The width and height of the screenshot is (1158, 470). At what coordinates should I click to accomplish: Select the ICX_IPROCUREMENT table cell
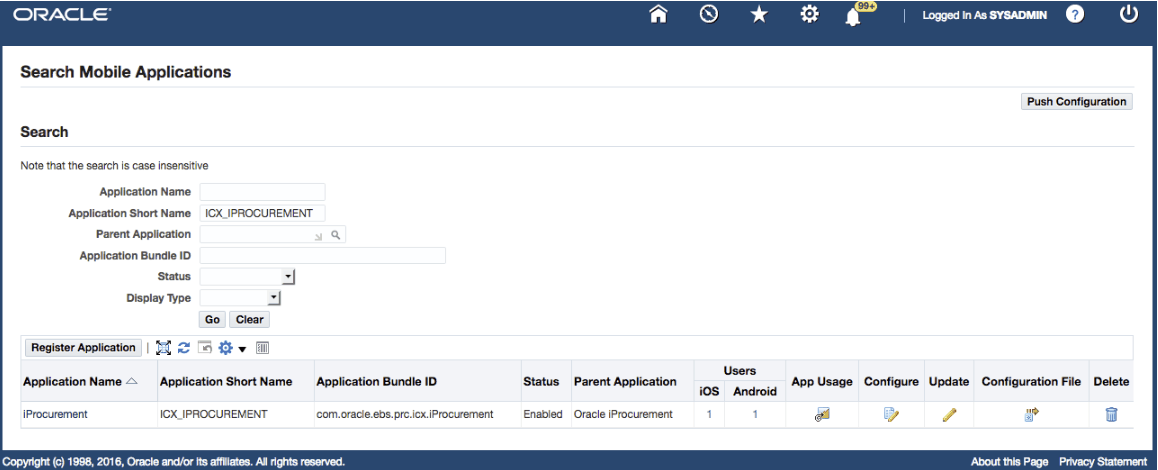[213, 415]
